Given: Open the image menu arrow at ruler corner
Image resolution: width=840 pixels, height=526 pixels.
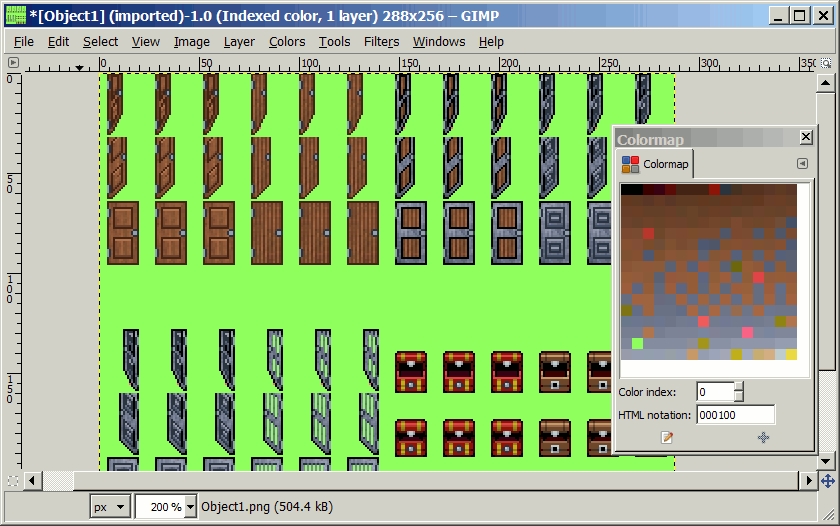Looking at the screenshot, I should coord(13,62).
